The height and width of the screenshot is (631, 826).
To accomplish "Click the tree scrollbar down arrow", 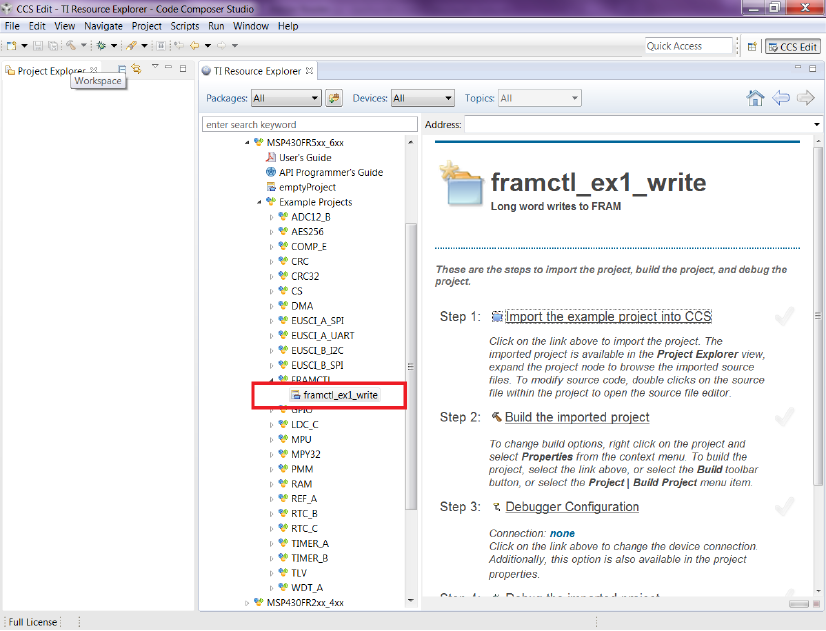I will click(411, 600).
